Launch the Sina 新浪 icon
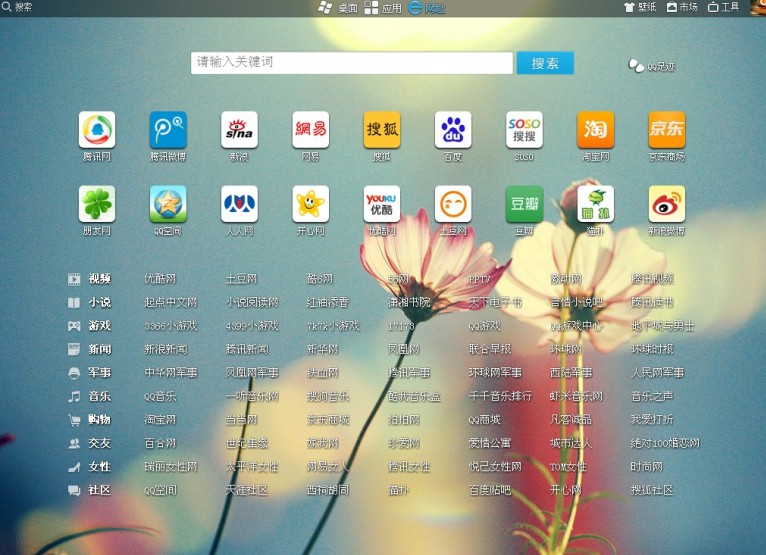The height and width of the screenshot is (555, 766). coord(239,130)
